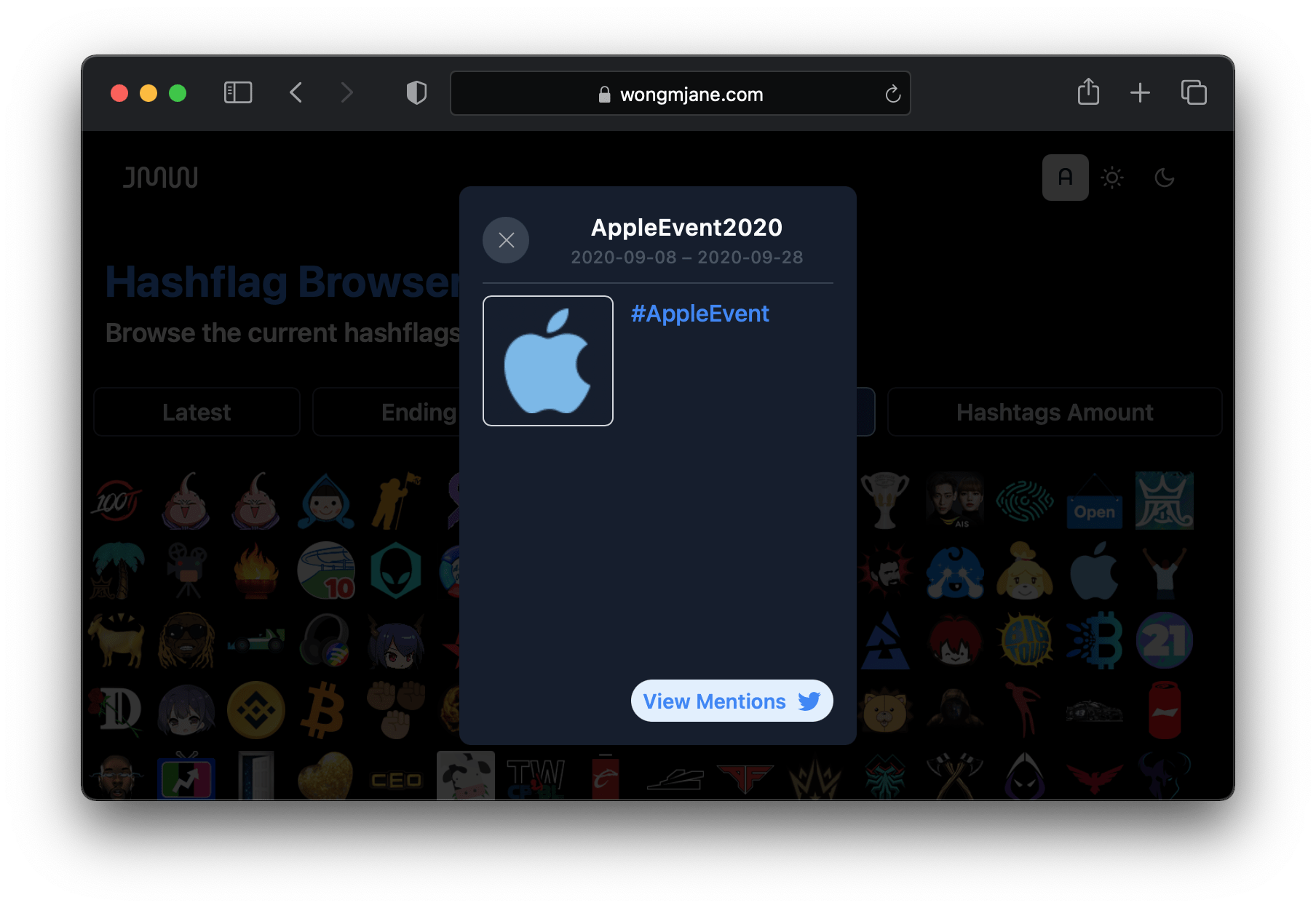Open the raised fists hashflag
Viewport: 1316px width, 908px height.
(395, 710)
